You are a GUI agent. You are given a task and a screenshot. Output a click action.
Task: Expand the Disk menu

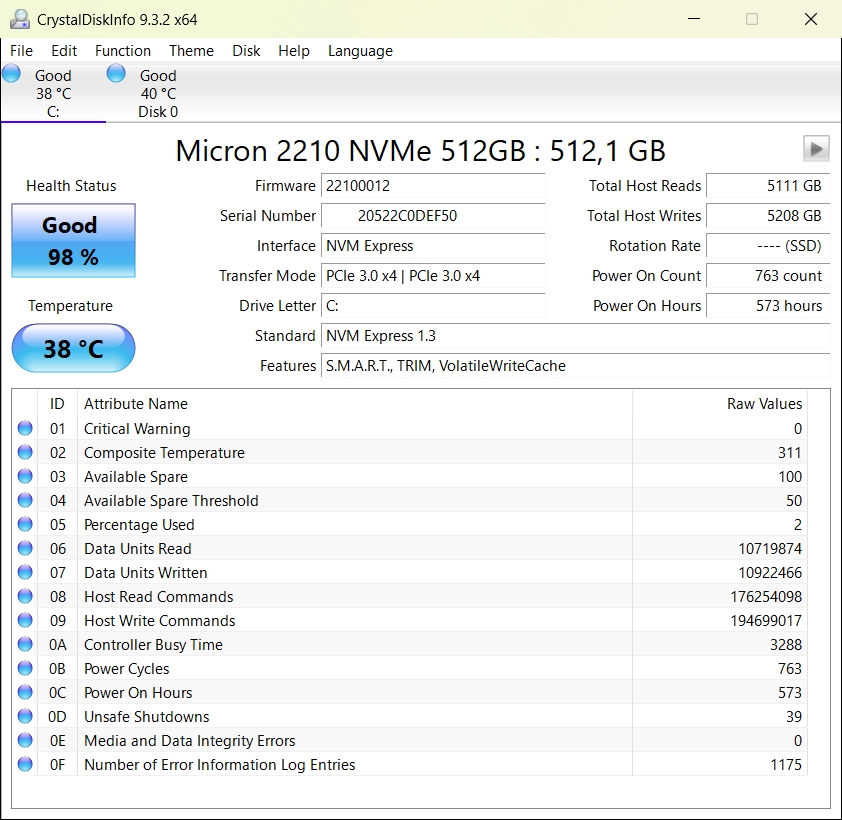[x=246, y=51]
